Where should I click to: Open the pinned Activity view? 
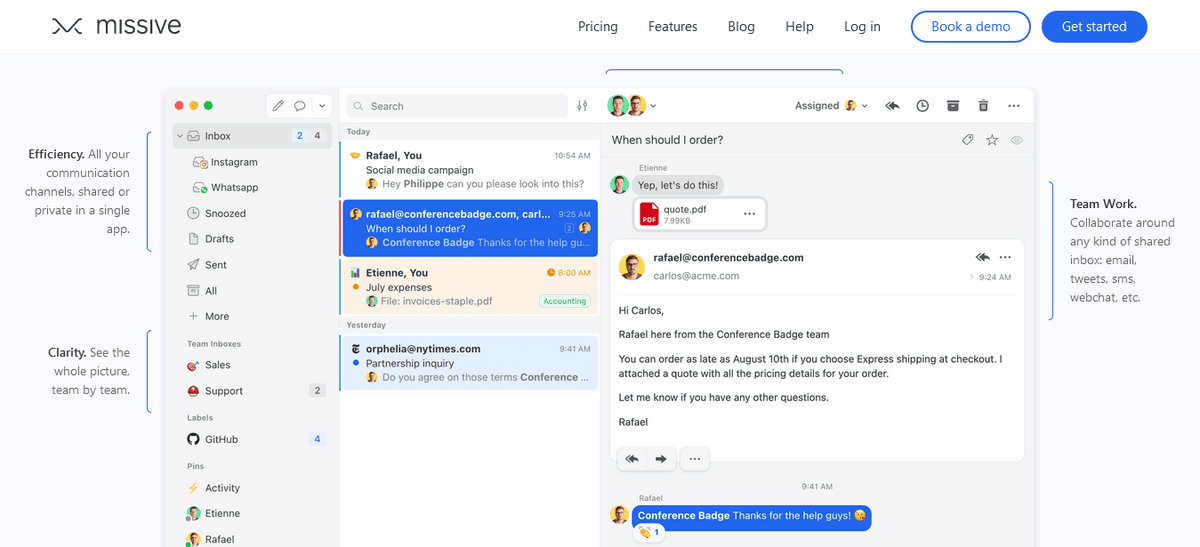click(x=222, y=488)
